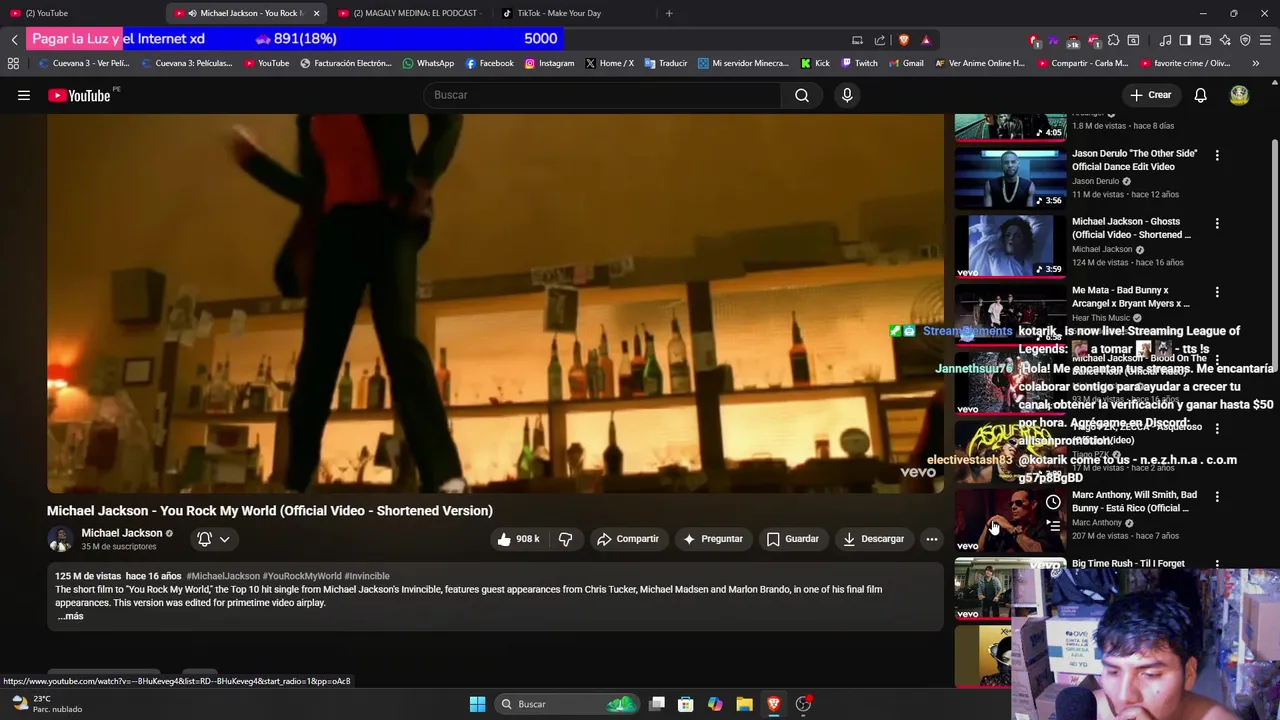Open options for Jason Deulo The Other Side

[1217, 155]
